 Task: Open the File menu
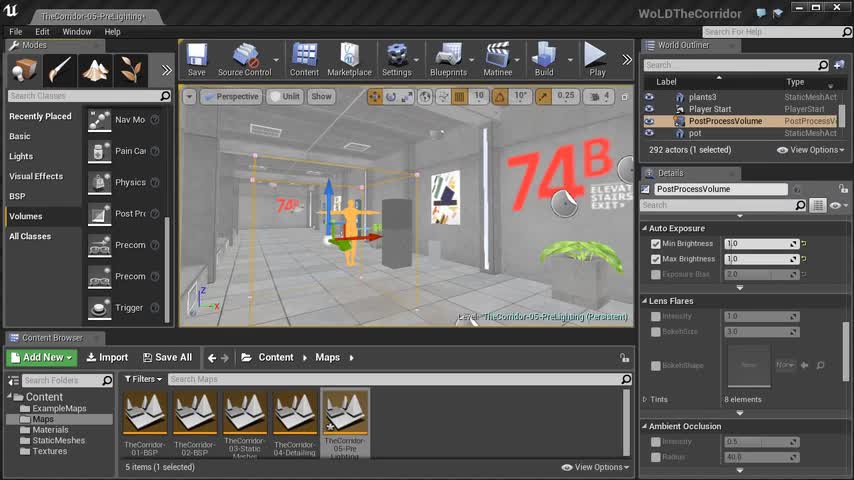[16, 32]
